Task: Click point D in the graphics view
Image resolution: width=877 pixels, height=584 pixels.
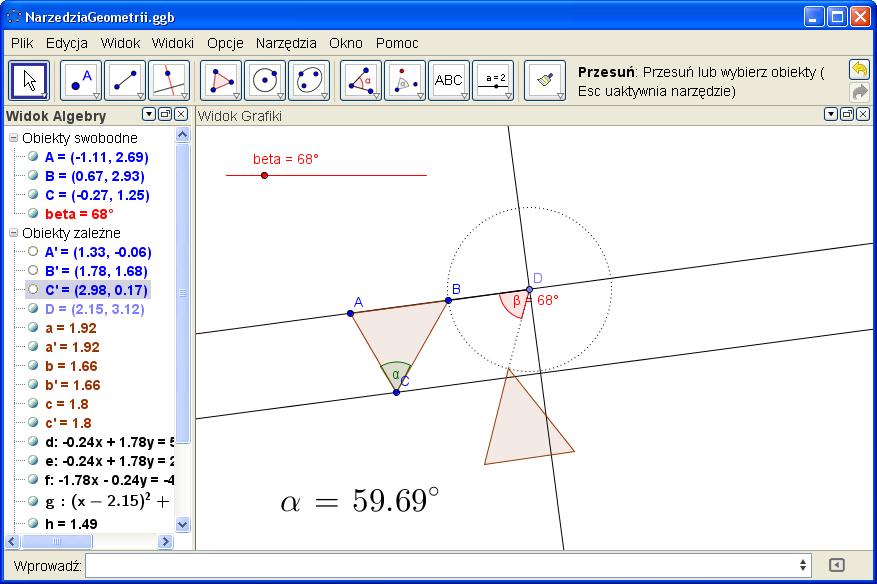Action: (530, 289)
